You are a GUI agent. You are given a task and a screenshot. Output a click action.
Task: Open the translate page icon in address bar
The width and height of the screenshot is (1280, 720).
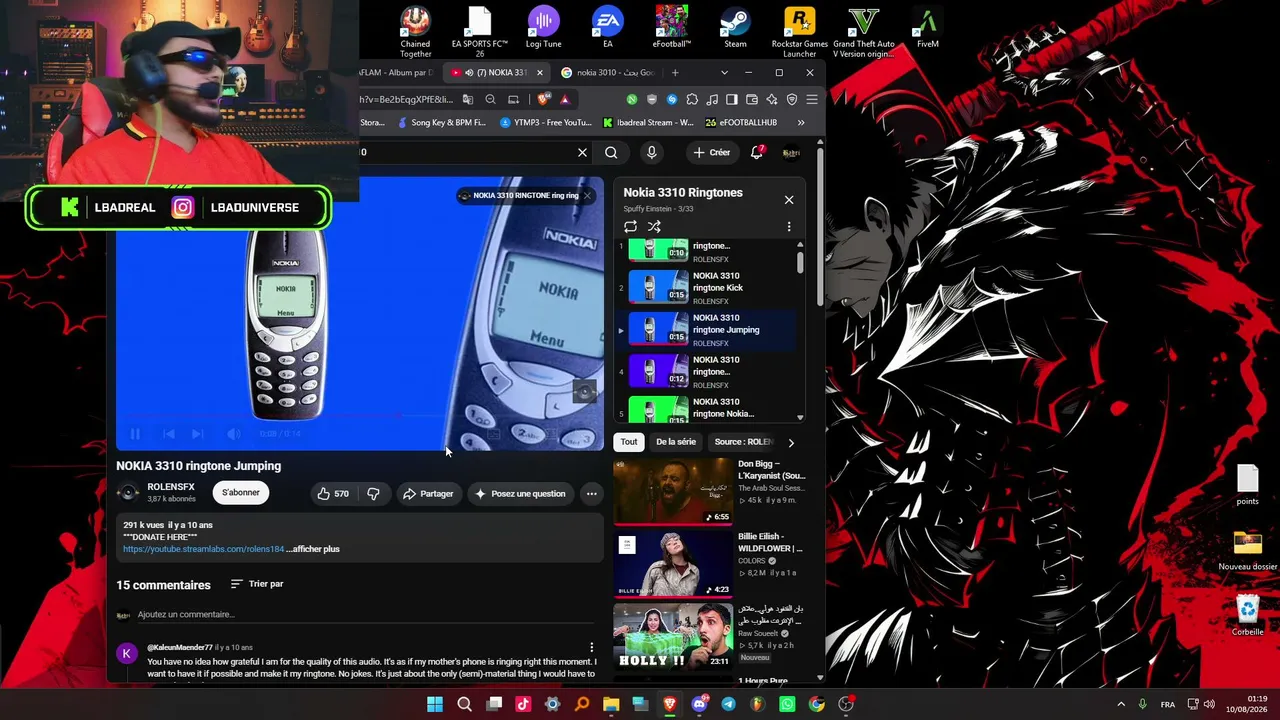click(467, 99)
